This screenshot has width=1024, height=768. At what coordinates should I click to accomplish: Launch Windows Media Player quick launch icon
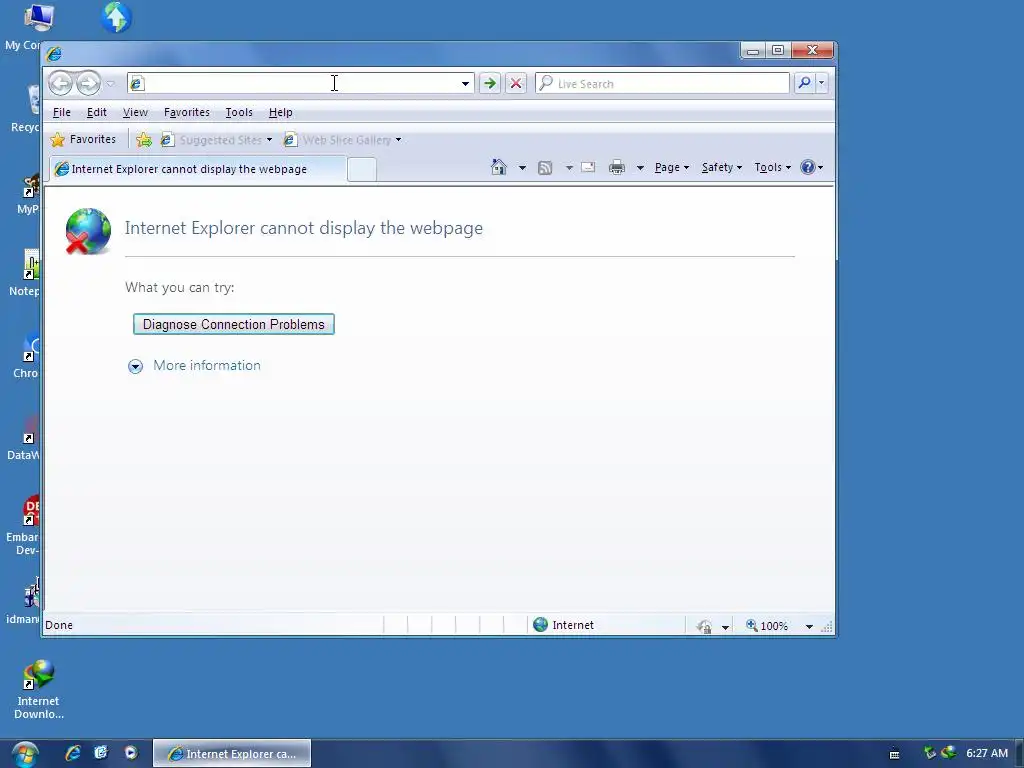click(131, 753)
